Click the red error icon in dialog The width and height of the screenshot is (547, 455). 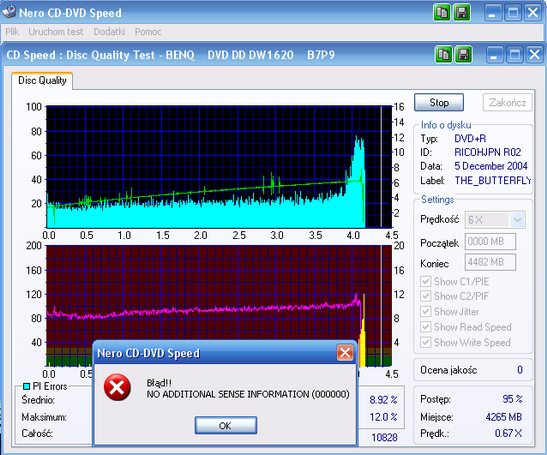(117, 387)
